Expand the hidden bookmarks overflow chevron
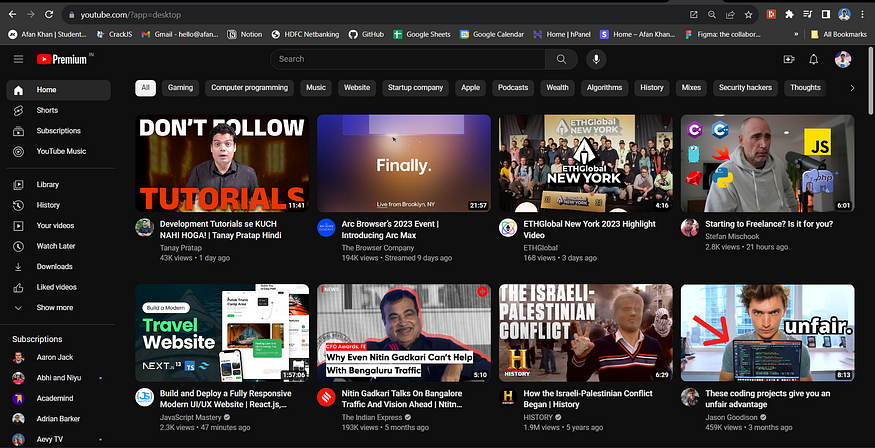This screenshot has height=448, width=875. [796, 35]
